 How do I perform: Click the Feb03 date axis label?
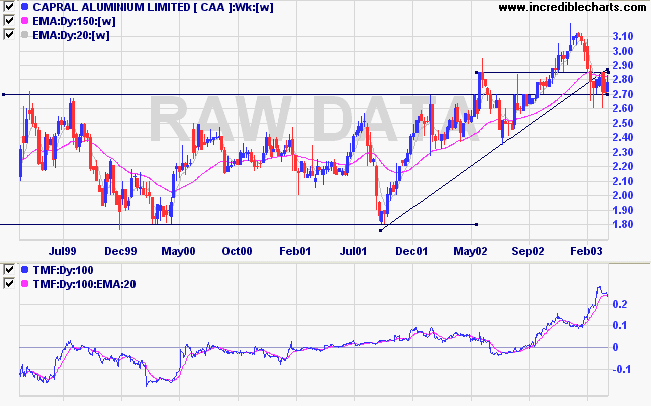[586, 251]
